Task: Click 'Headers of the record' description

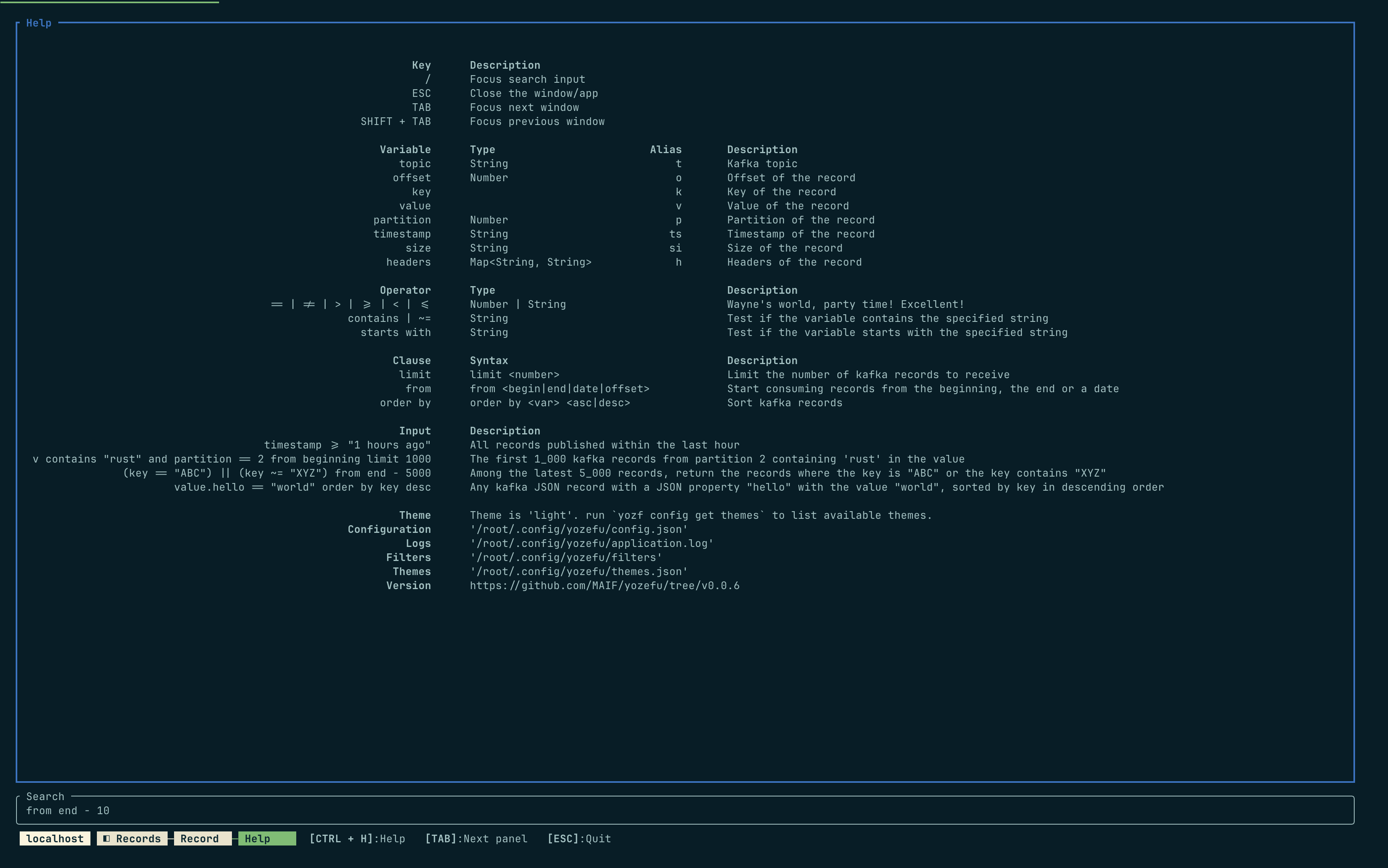Action: 794,262
